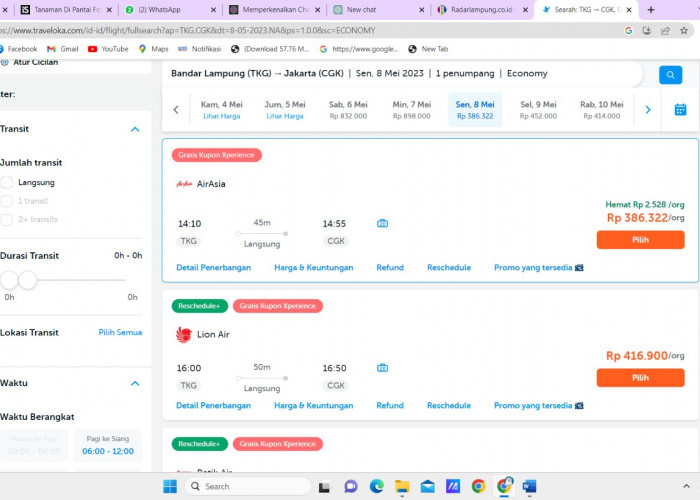Screen dimensions: 700x500
Task: Select Min, 7 Mei date tab
Action: tap(411, 110)
